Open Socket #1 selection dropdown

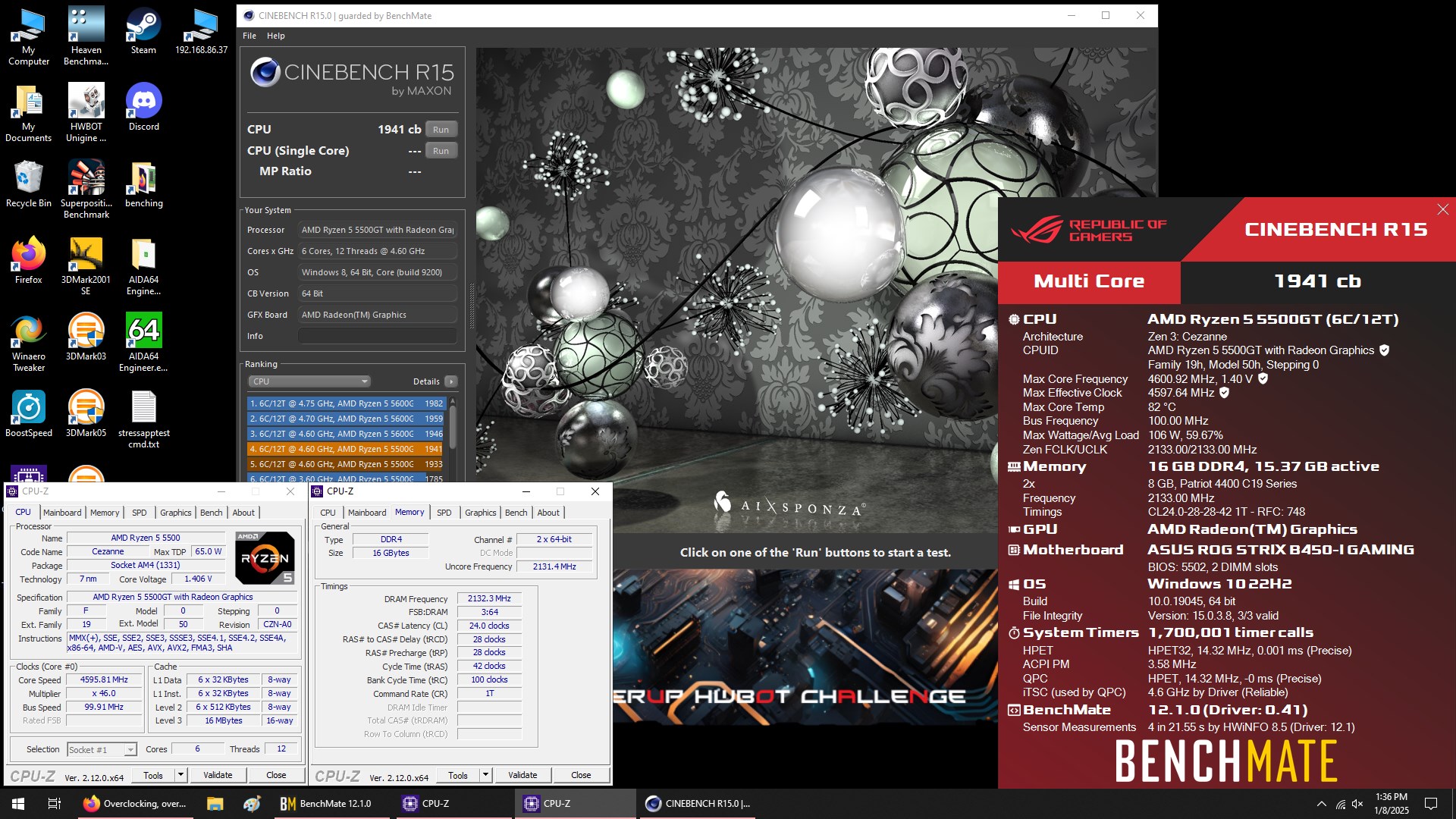tap(102, 749)
